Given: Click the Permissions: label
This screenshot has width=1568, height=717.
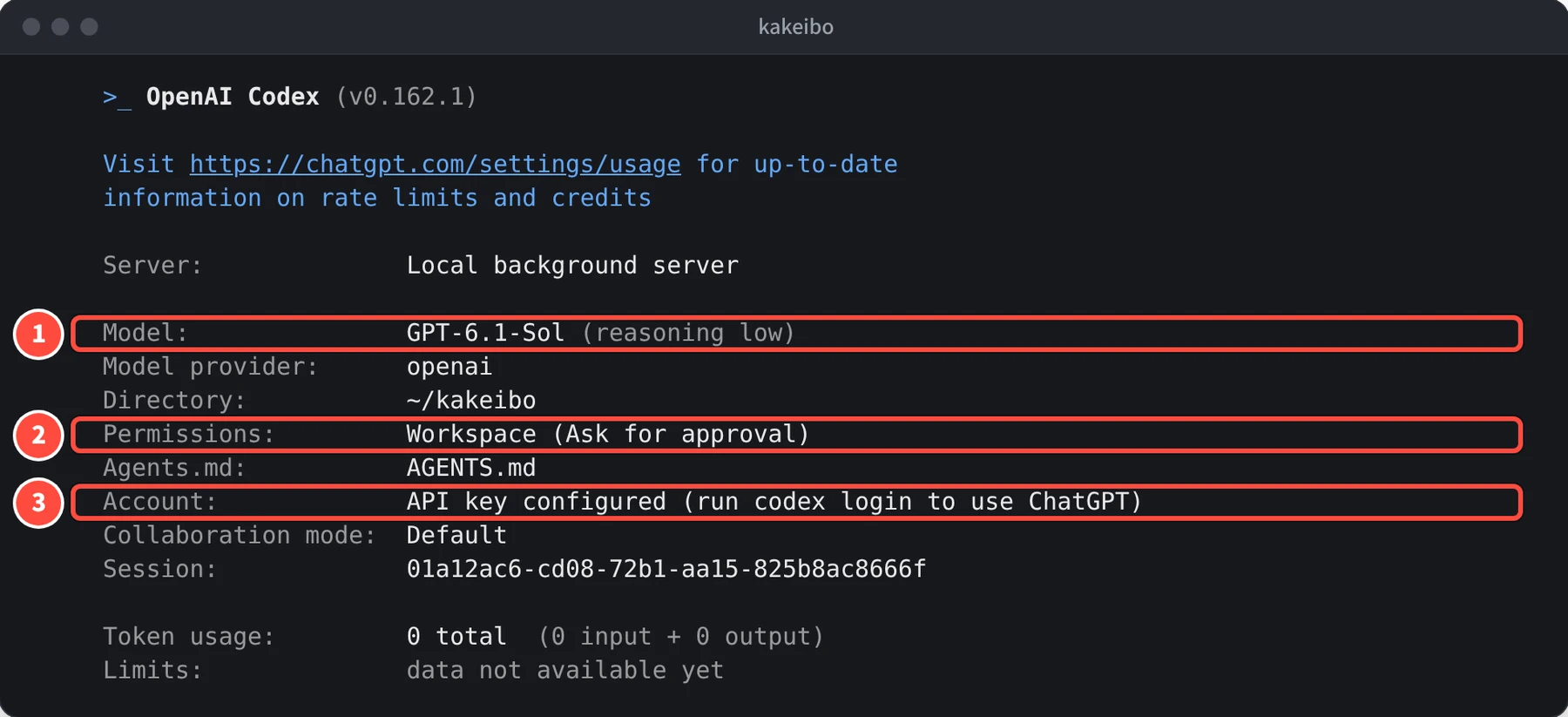Looking at the screenshot, I should (189, 434).
